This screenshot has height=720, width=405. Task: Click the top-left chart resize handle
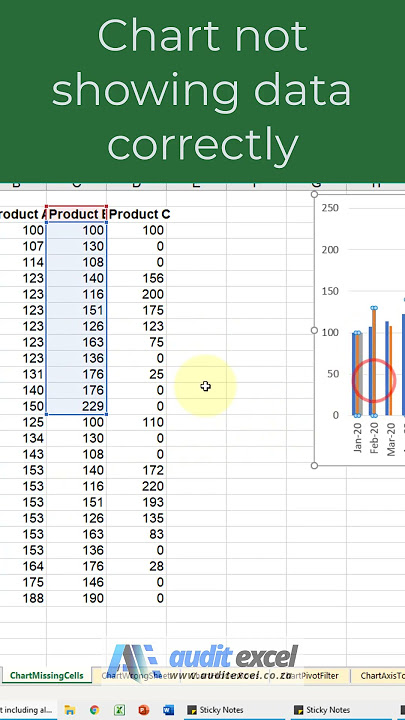coord(315,195)
